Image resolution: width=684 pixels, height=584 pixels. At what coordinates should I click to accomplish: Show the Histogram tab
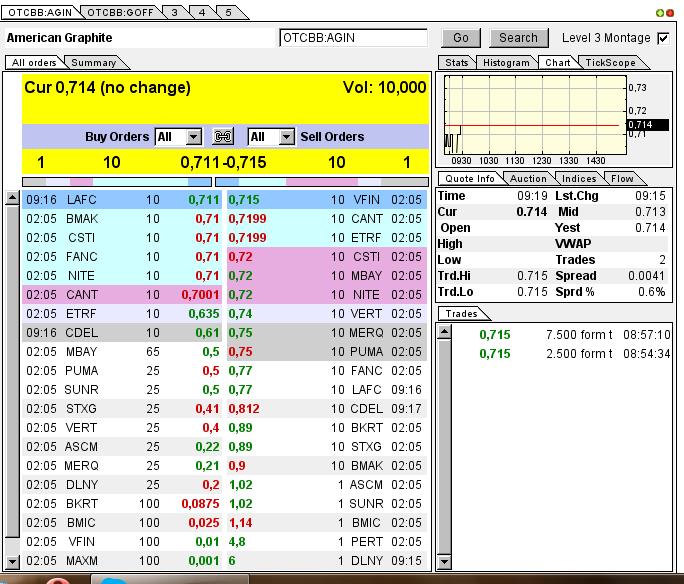tap(506, 63)
